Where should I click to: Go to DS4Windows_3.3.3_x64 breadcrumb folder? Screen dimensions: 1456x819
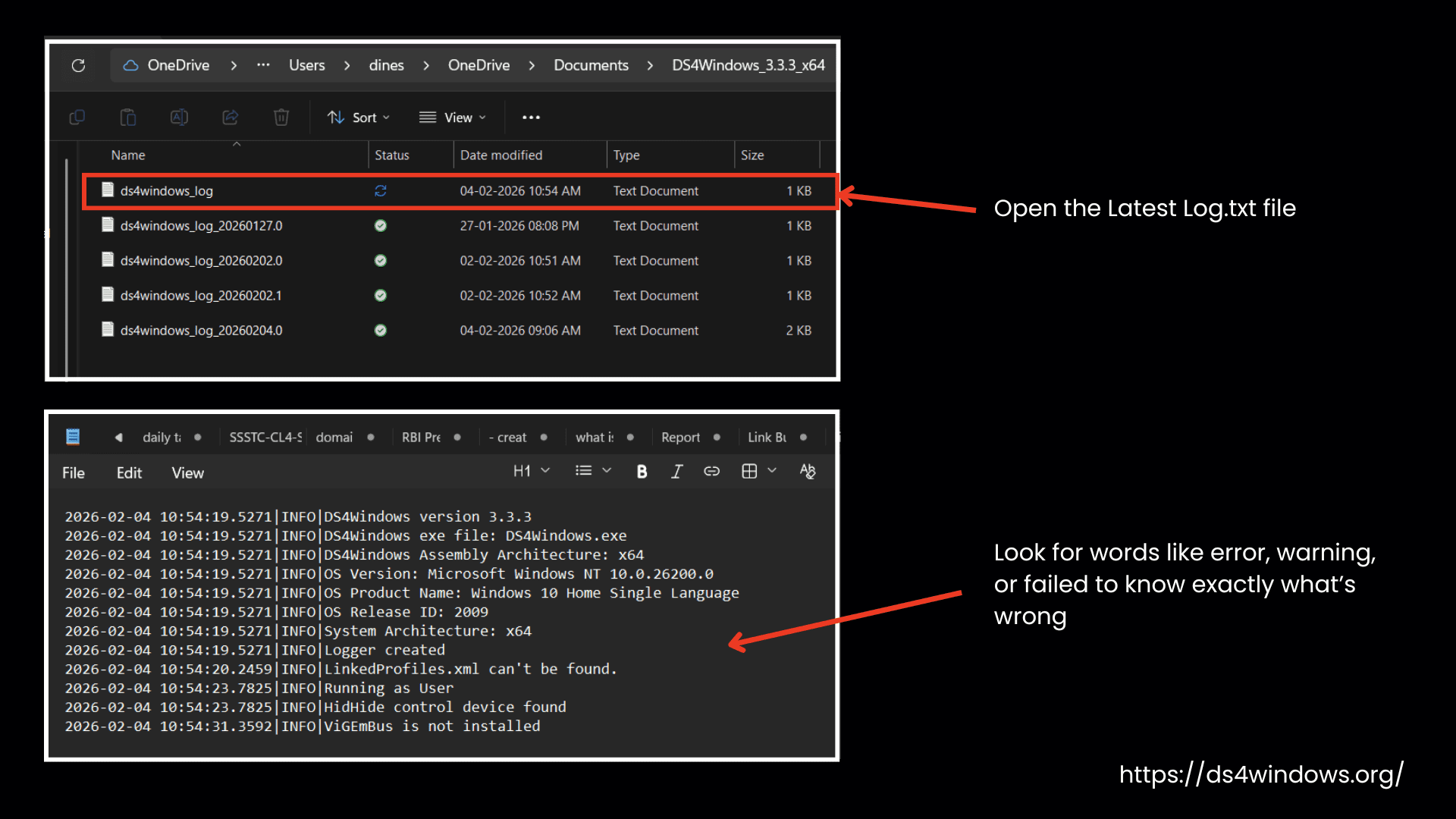click(x=748, y=65)
